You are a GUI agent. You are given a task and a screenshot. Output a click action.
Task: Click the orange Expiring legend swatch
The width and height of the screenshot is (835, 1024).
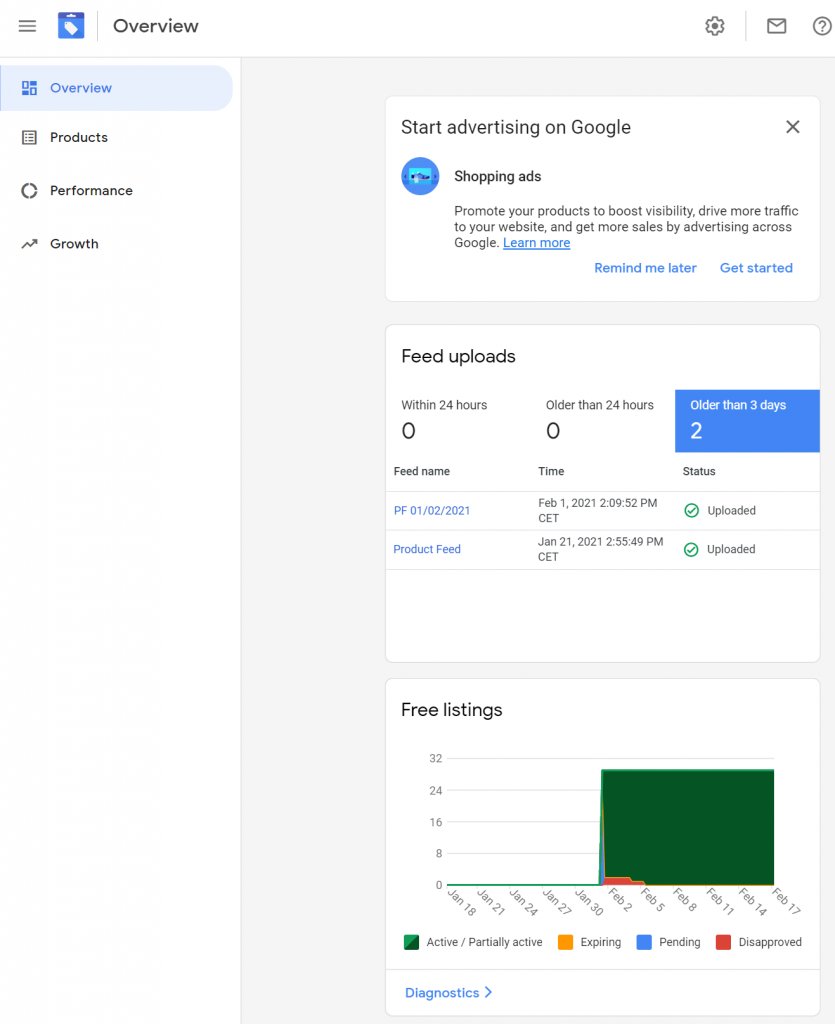[x=565, y=942]
